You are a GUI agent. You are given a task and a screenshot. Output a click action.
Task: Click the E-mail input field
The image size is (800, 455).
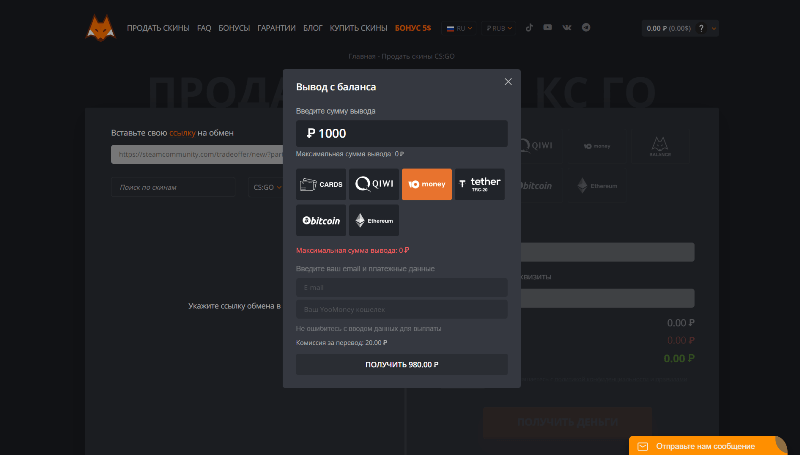pos(402,287)
